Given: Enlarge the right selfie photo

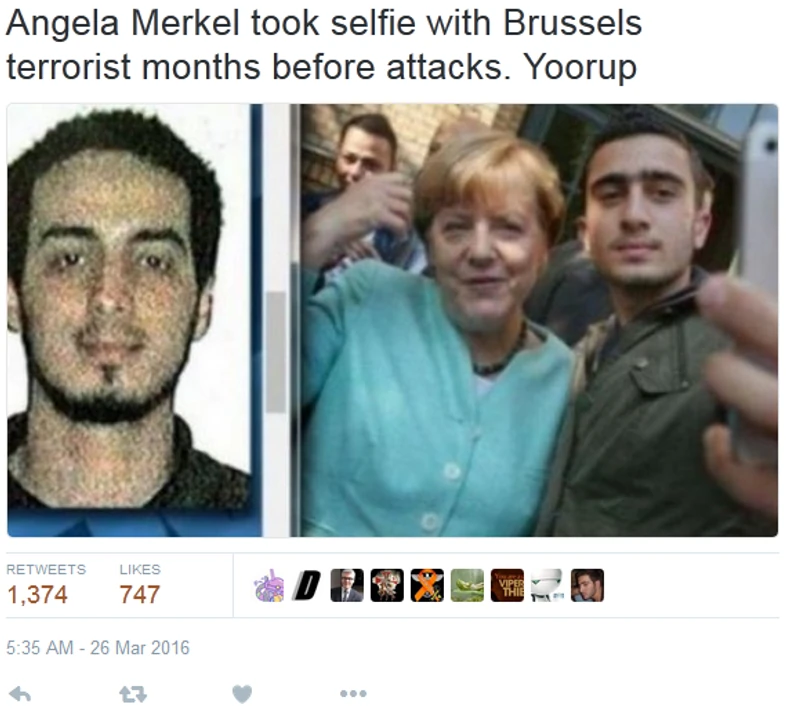Looking at the screenshot, I should pos(539,320).
